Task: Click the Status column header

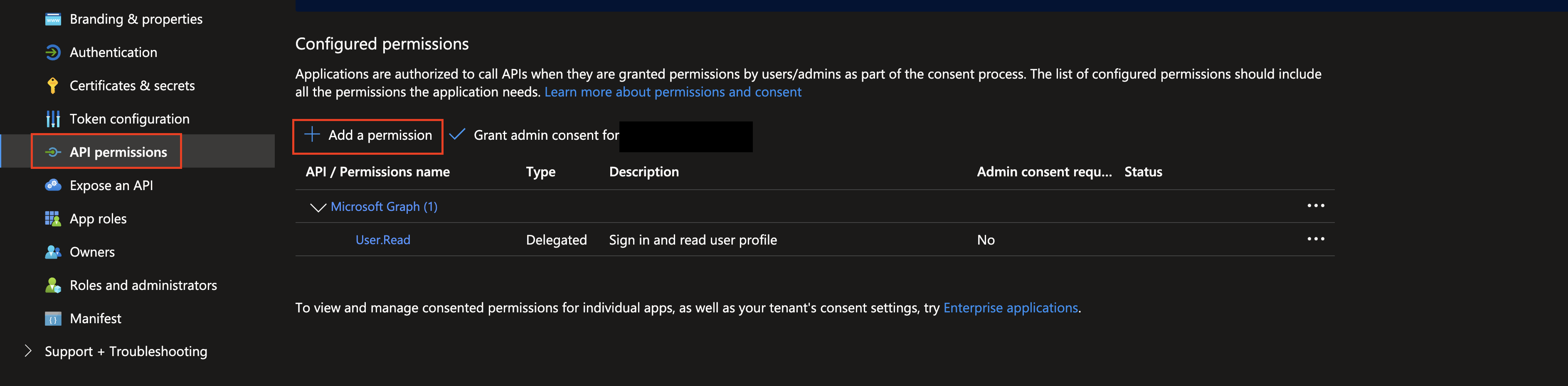Action: tap(1143, 172)
